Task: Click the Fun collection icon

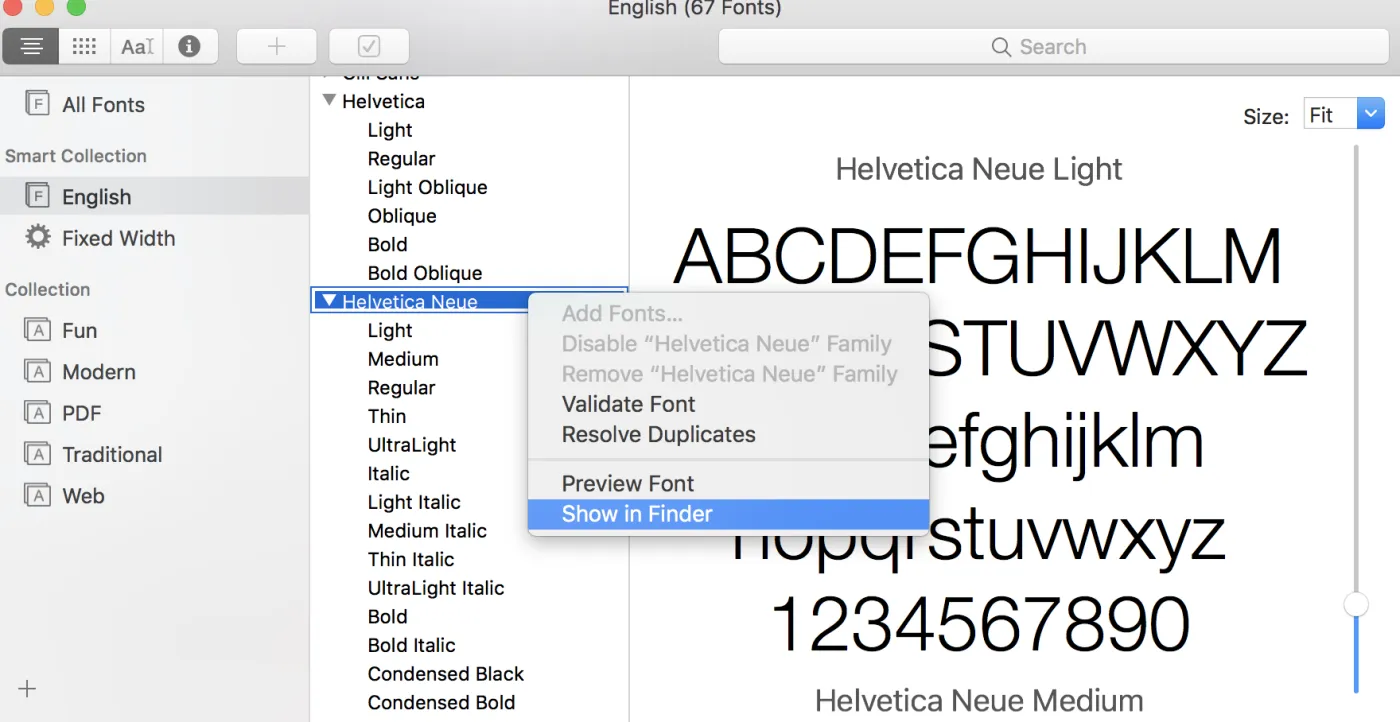Action: tap(37, 330)
